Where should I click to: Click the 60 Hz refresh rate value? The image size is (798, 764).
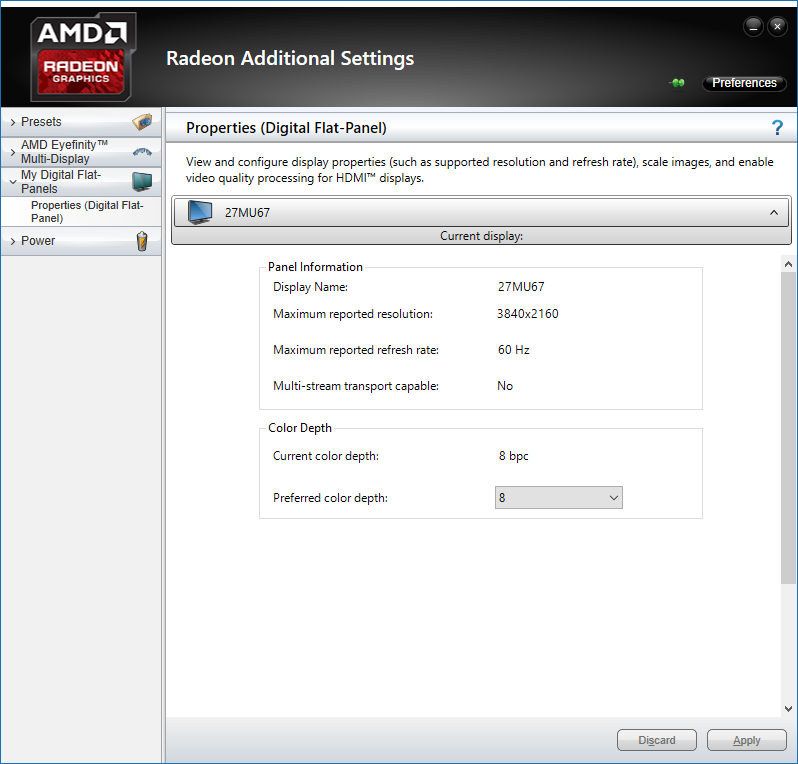coord(514,350)
